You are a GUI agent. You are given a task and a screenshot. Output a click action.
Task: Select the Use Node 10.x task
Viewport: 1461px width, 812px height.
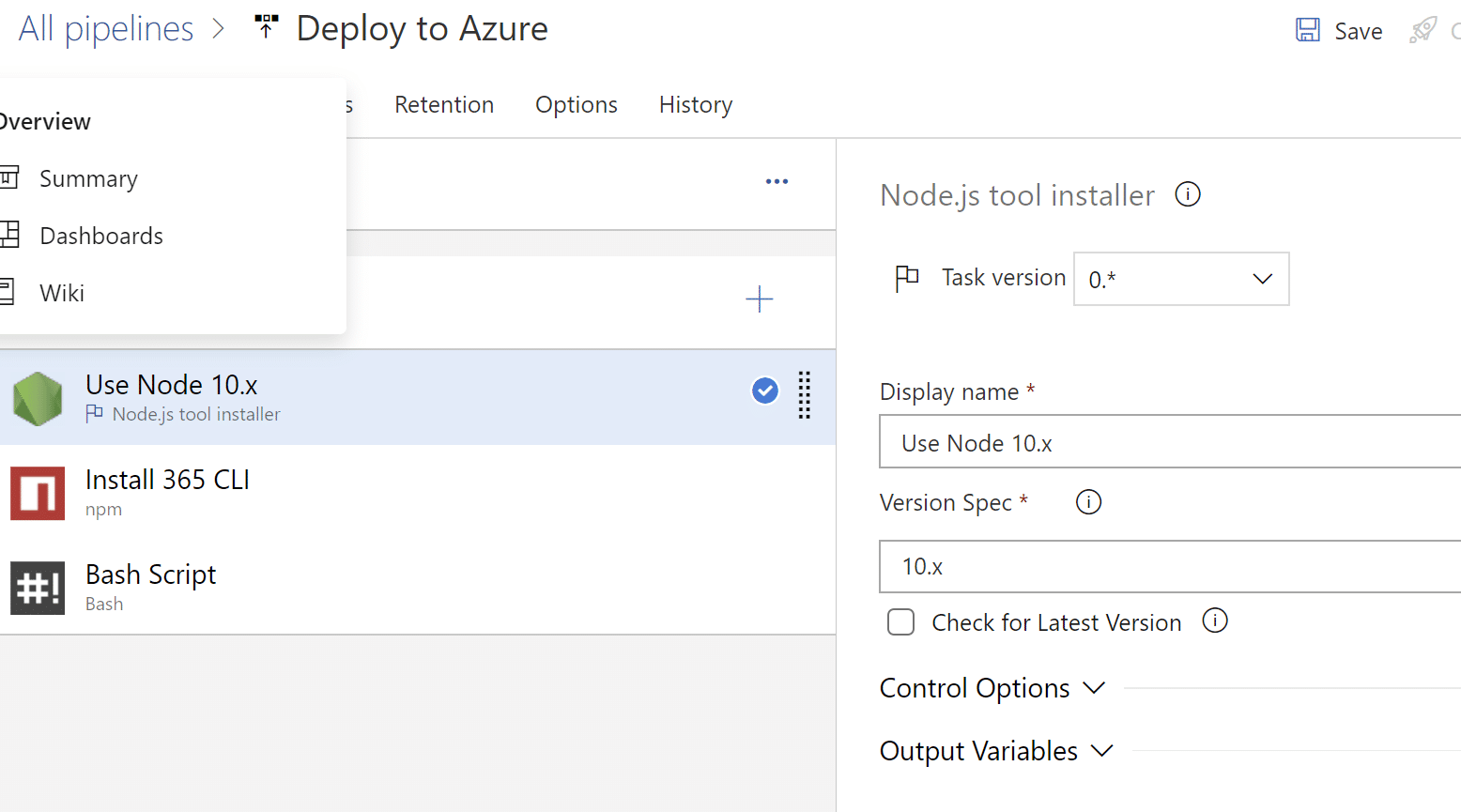click(418, 397)
